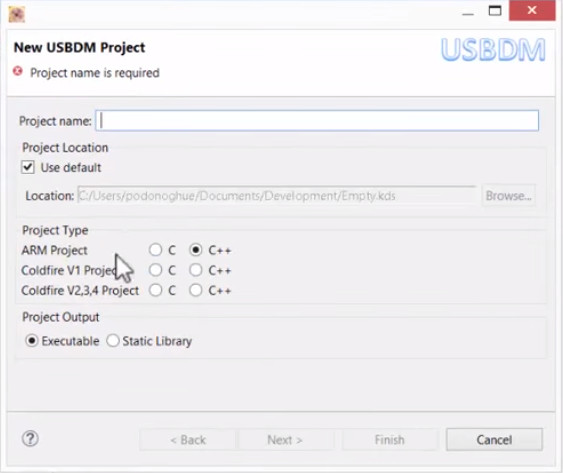
Task: Click the < Back button
Action: (188, 440)
